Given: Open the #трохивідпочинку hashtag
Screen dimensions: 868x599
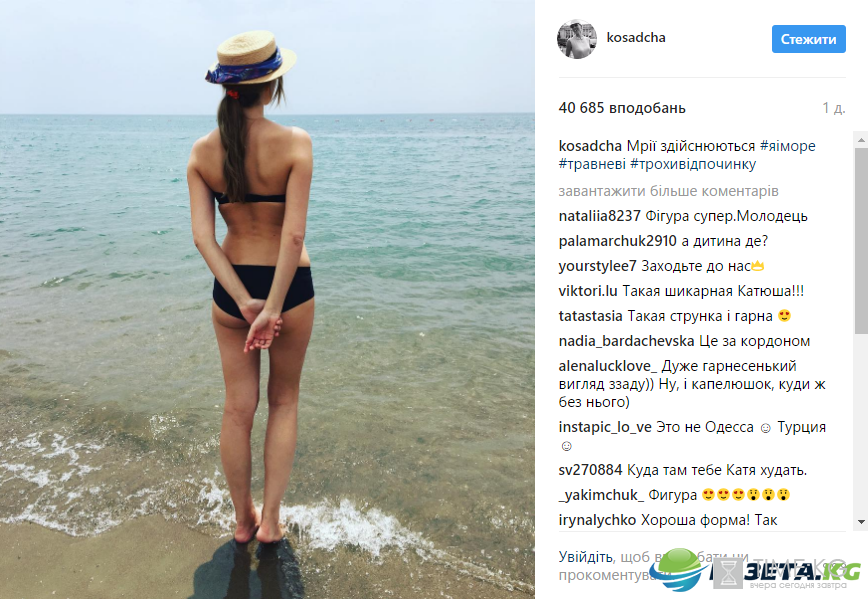Looking at the screenshot, I should 693,164.
